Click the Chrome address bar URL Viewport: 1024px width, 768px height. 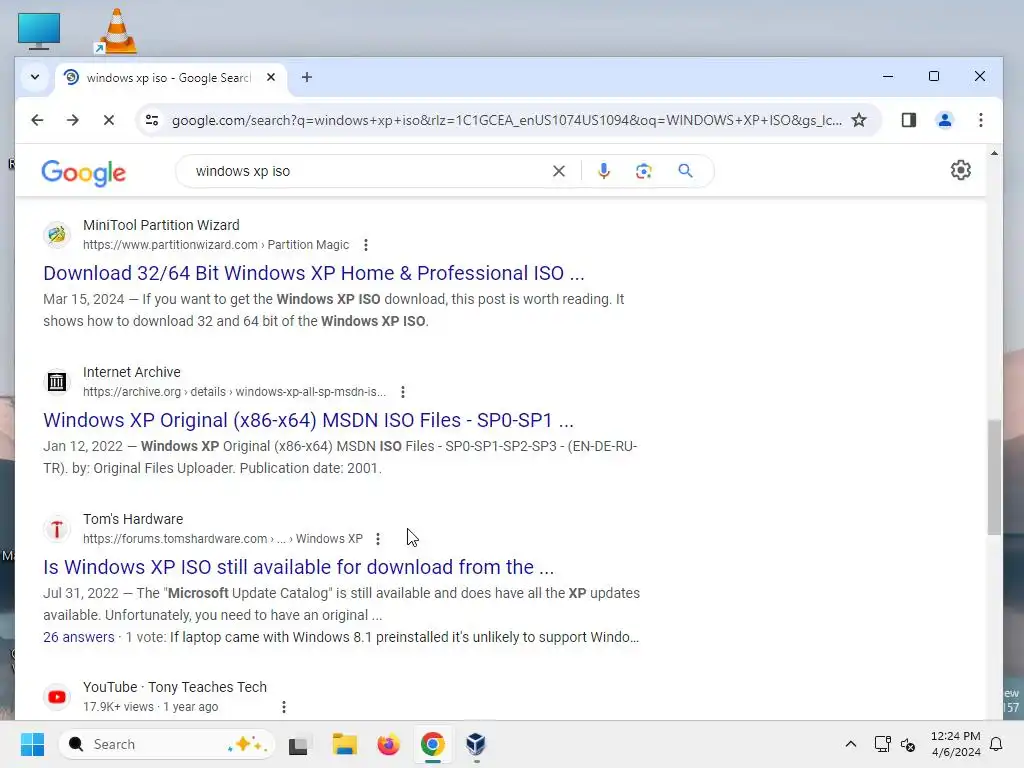point(507,120)
